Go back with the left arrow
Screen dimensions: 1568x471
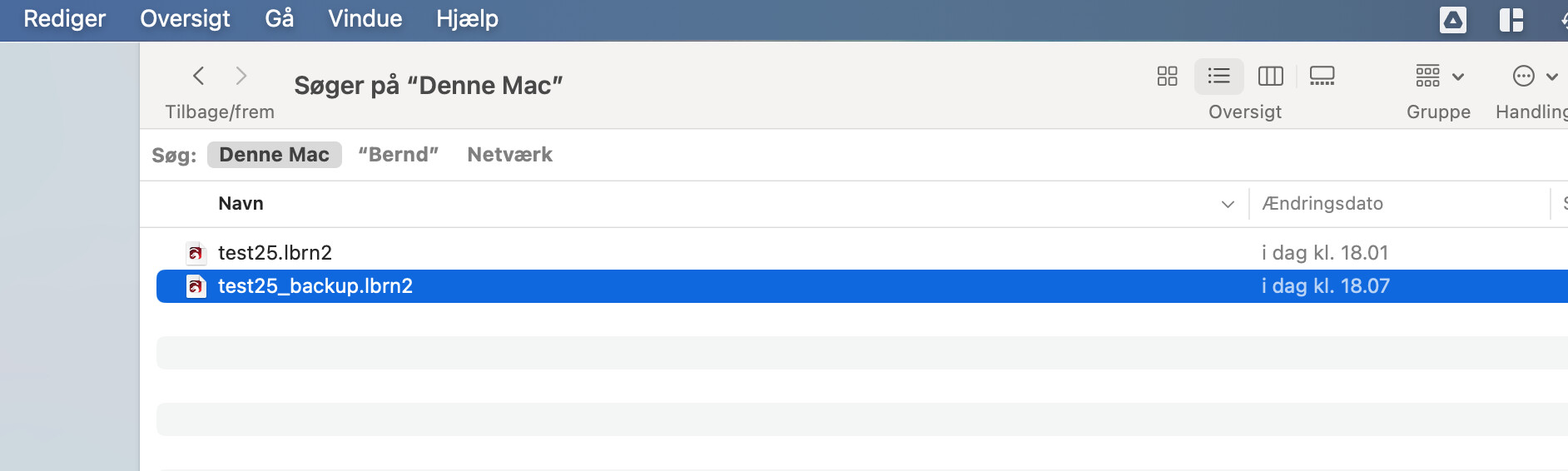198,76
